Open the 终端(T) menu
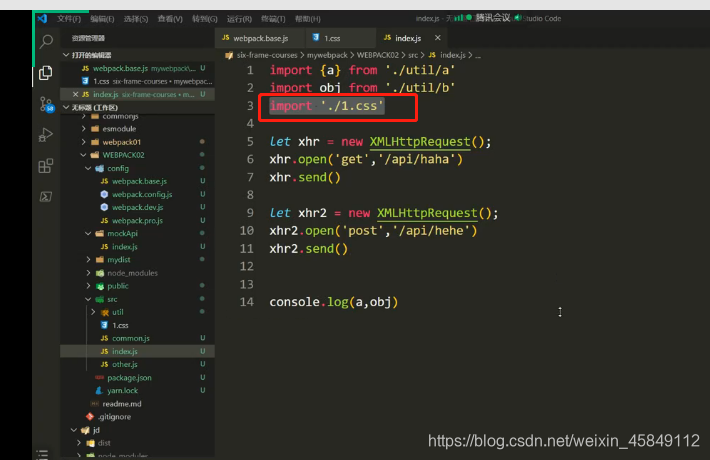 tap(273, 19)
